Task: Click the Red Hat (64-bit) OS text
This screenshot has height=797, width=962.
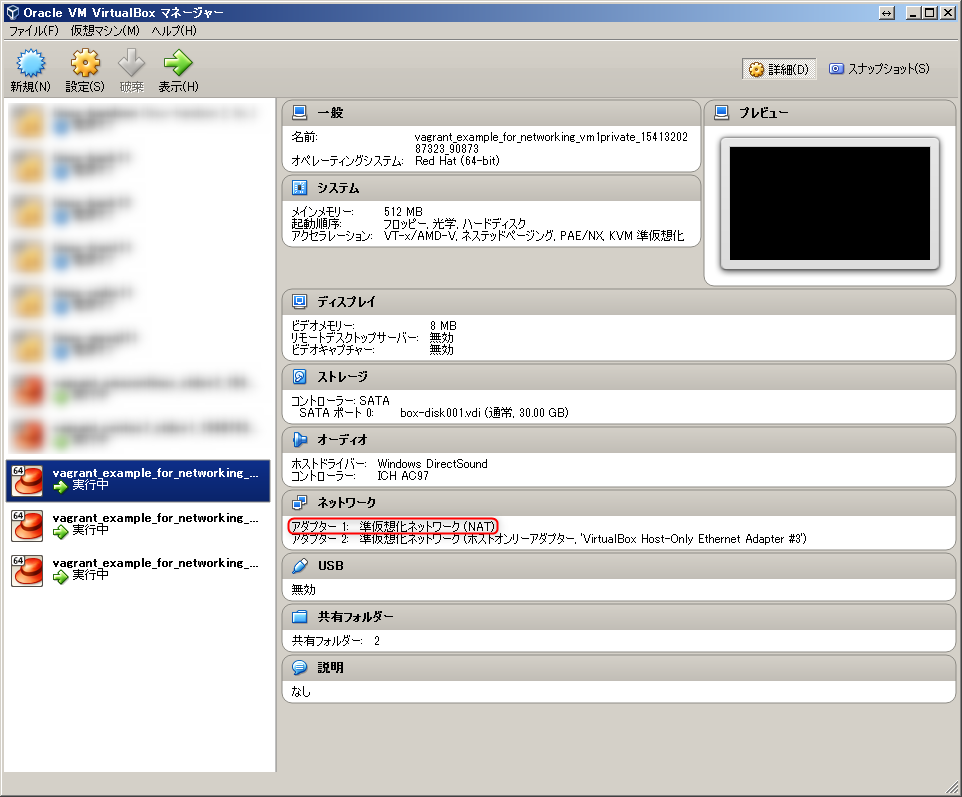Action: coord(457,161)
